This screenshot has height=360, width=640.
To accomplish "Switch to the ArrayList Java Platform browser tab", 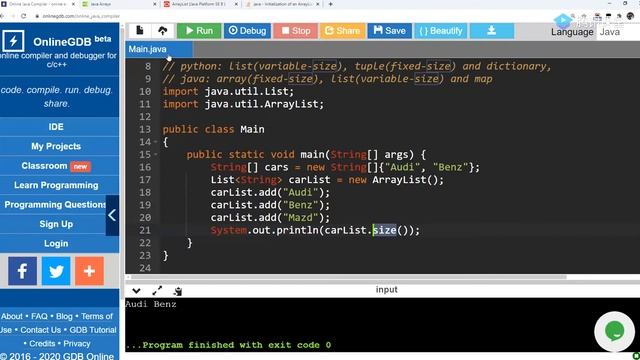I will (199, 4).
